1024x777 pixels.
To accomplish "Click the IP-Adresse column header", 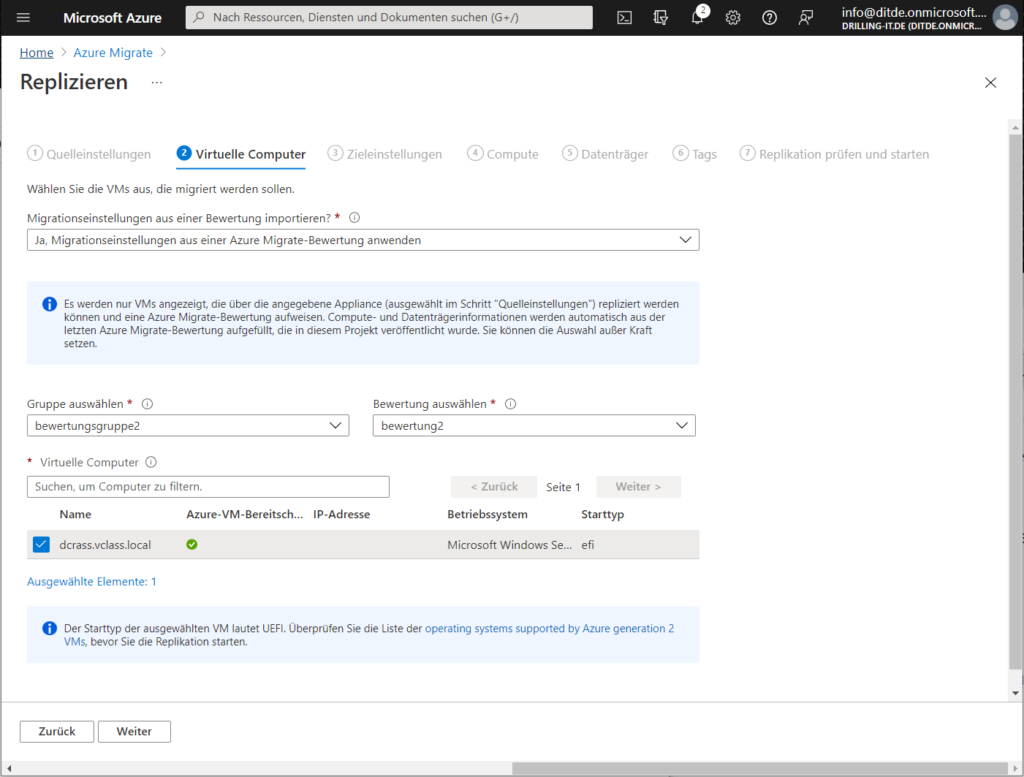I will coord(342,515).
